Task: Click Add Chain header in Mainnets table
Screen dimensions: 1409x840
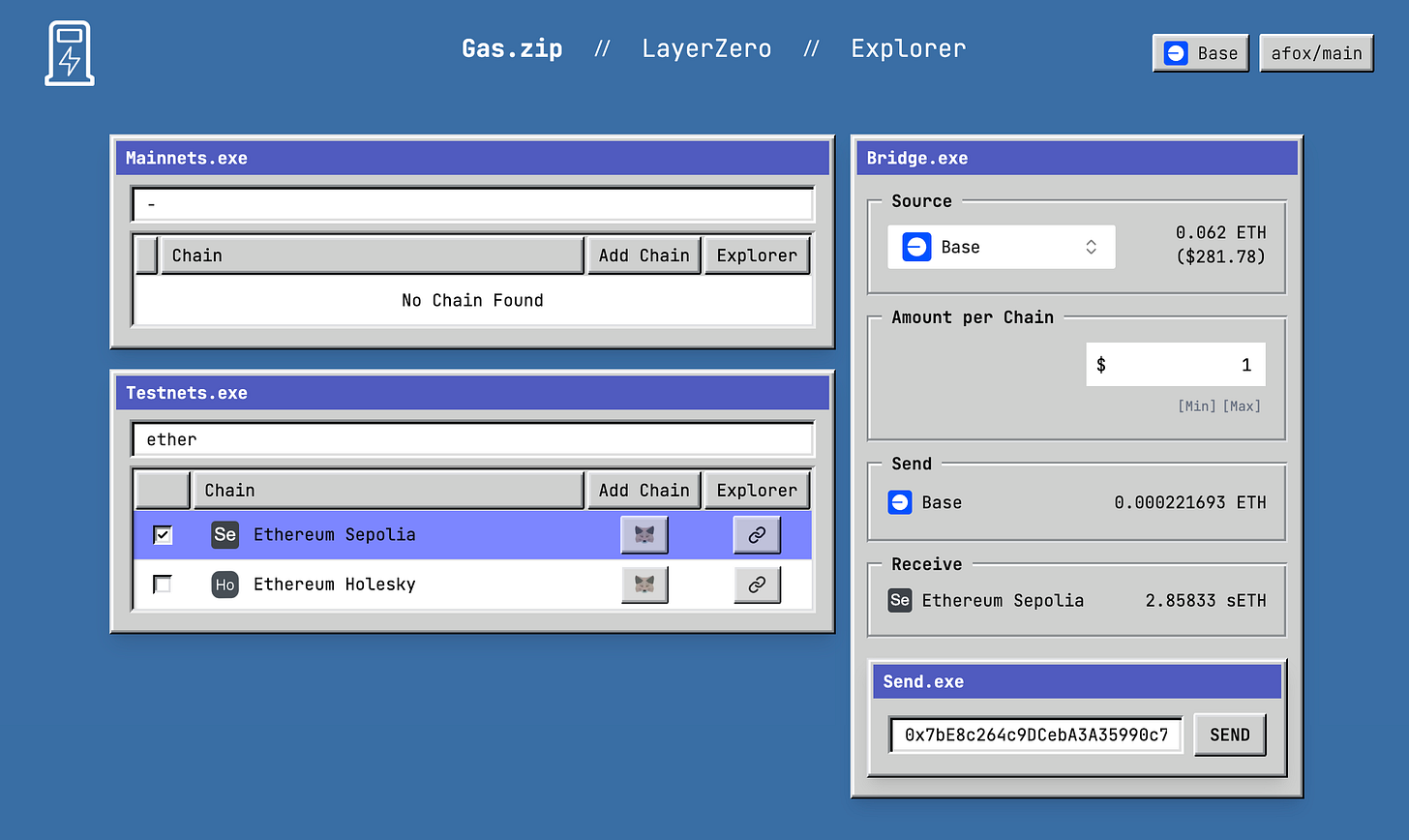Action: pyautogui.click(x=645, y=255)
